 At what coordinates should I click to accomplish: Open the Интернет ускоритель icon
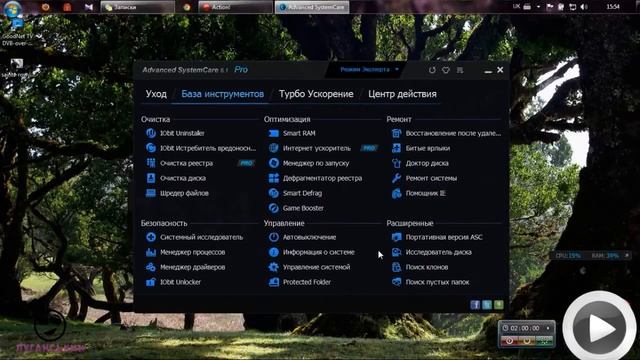pos(273,148)
